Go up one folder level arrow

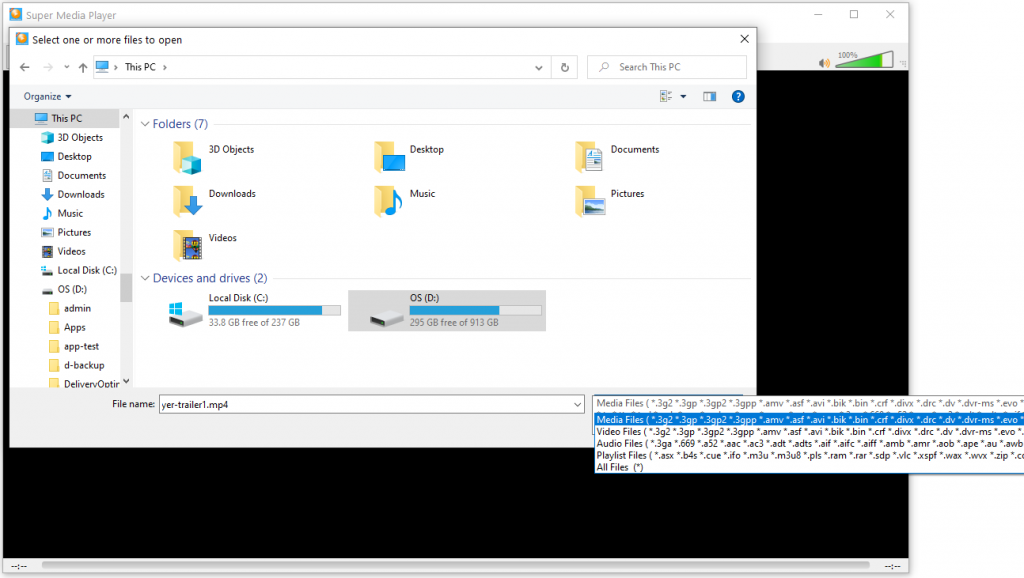point(83,67)
